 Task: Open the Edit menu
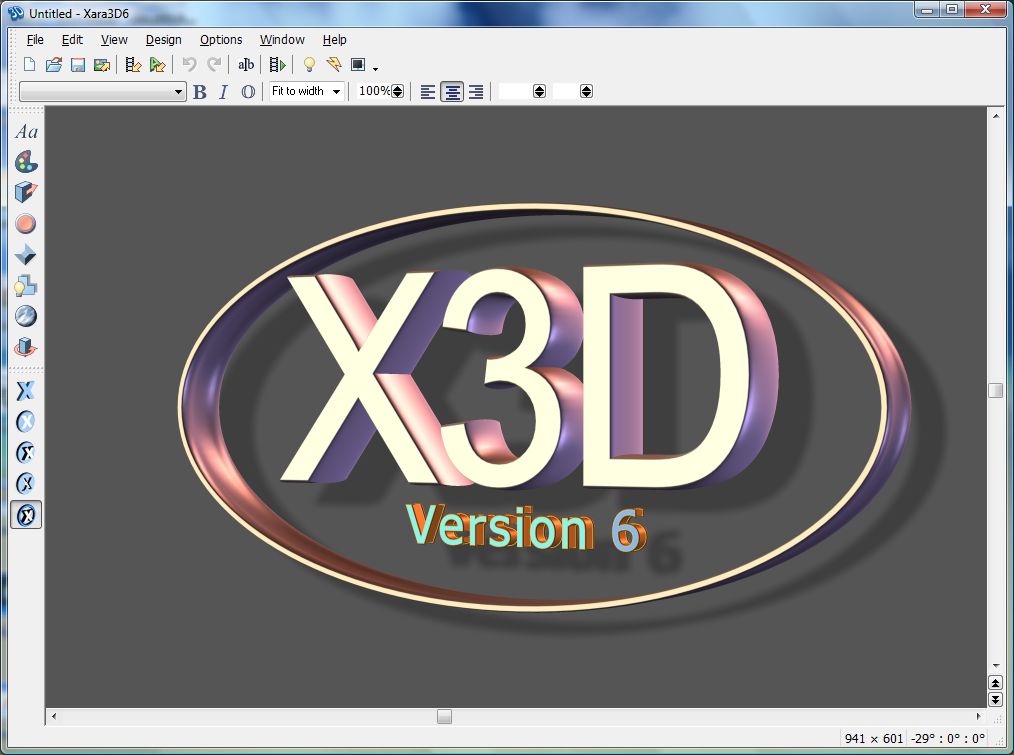point(72,39)
